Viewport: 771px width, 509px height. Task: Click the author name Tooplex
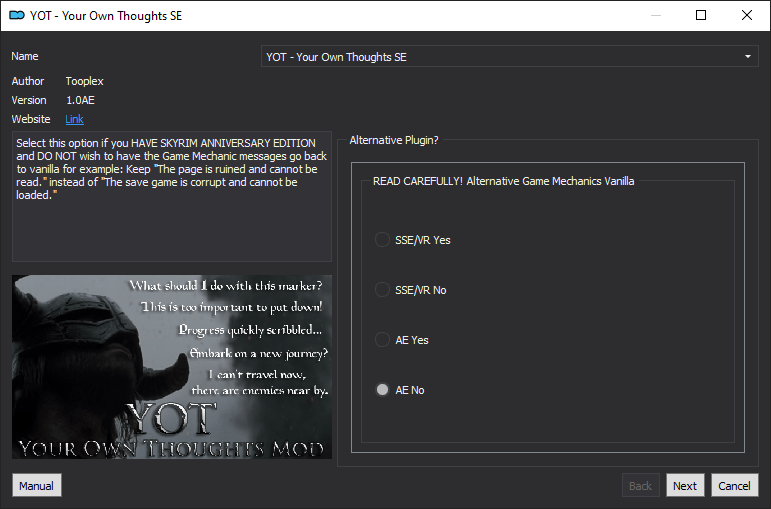[85, 81]
